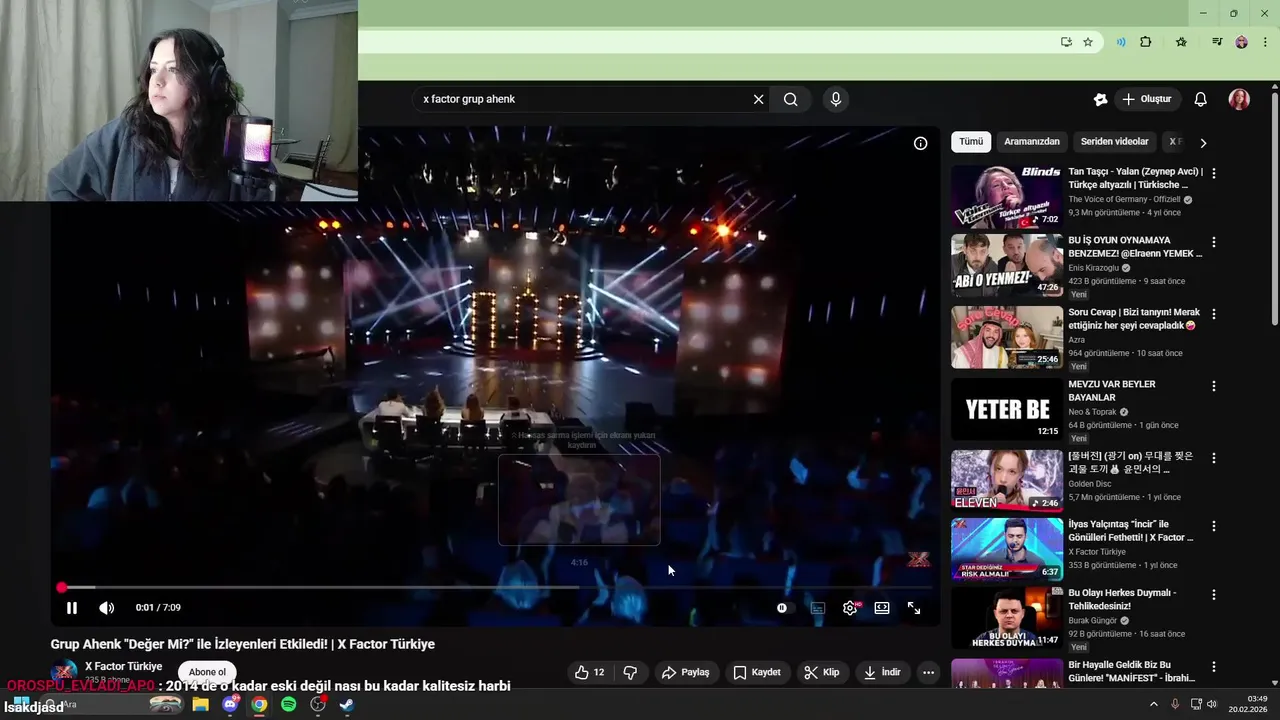Open Spotify from the taskbar
This screenshot has width=1280, height=720.
pyautogui.click(x=288, y=705)
